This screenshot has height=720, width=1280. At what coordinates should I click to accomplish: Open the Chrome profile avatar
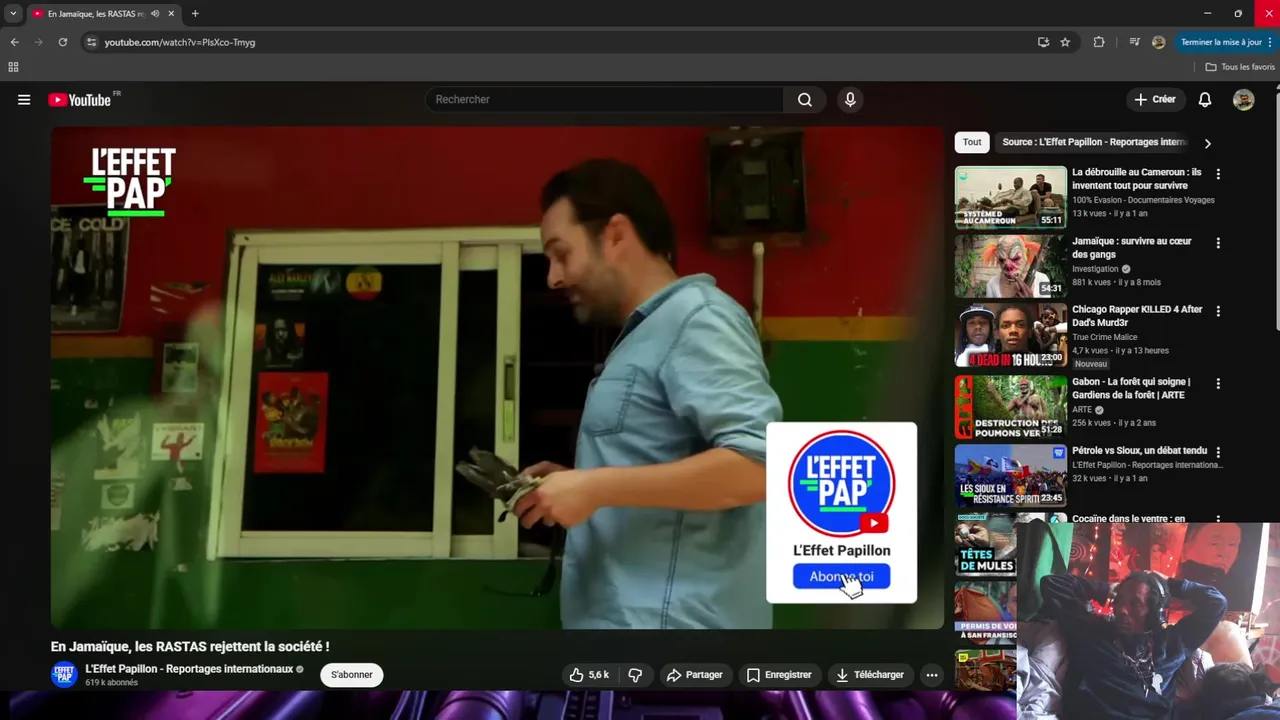(x=1158, y=42)
